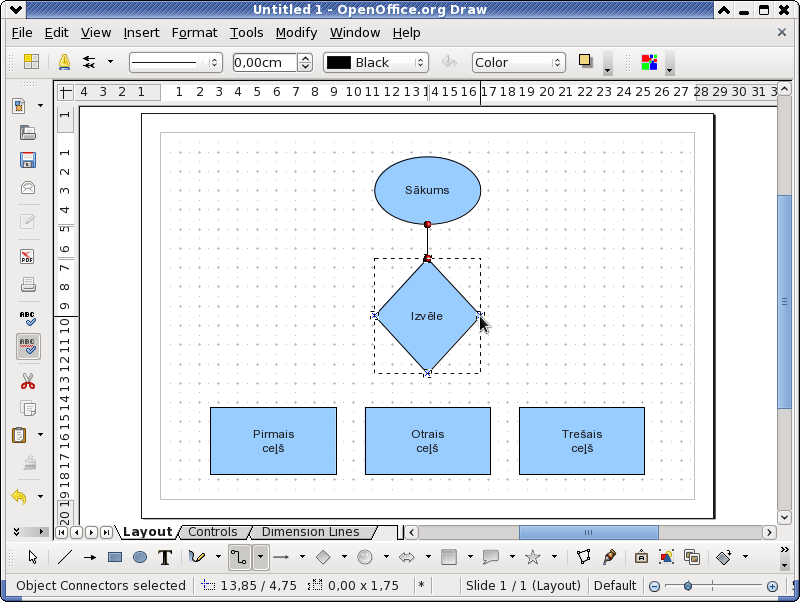Zoom out with minus button
This screenshot has height=602, width=800.
coord(654,587)
